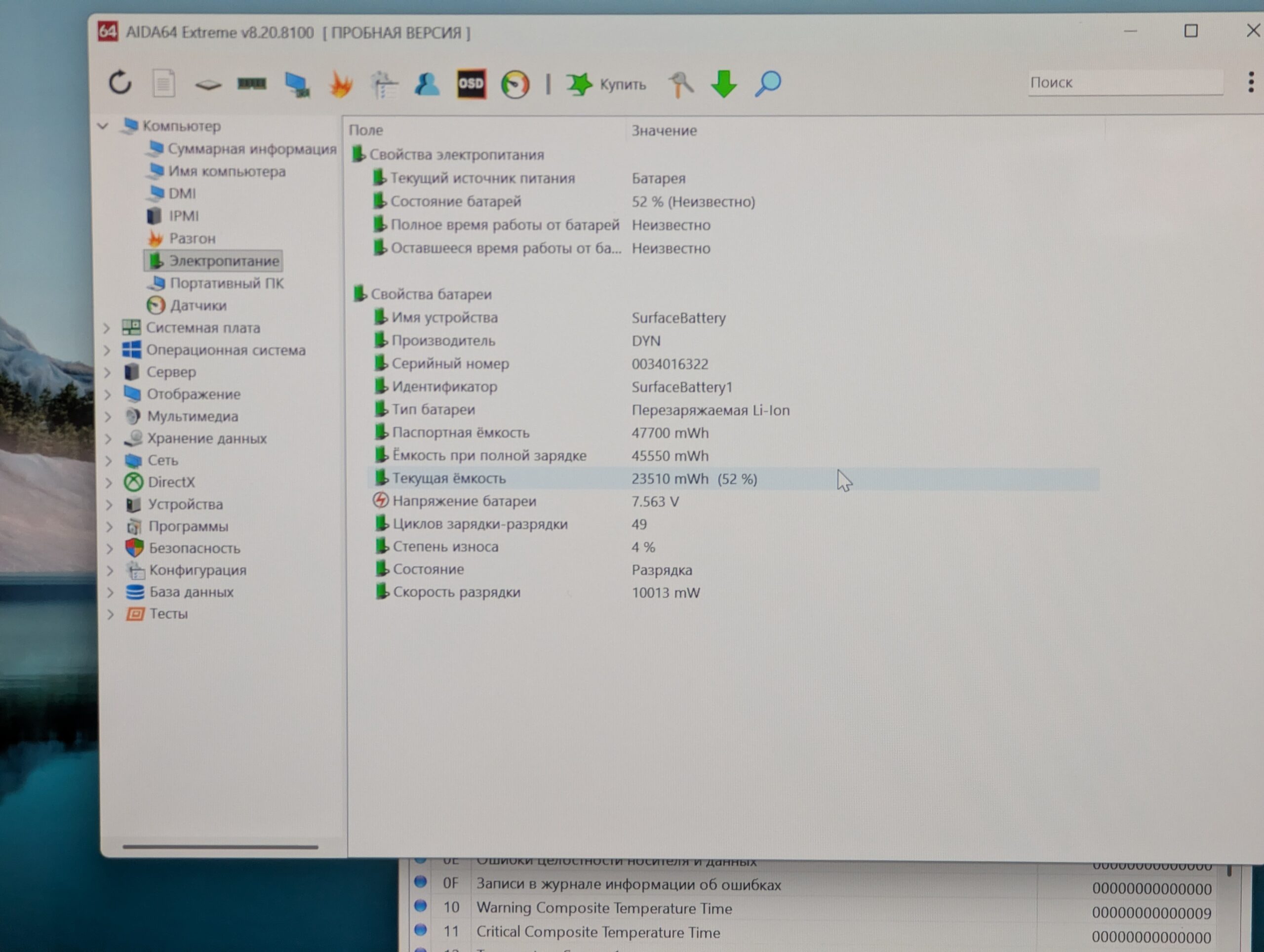
Task: Collapse the Компьютер tree node
Action: tap(103, 126)
